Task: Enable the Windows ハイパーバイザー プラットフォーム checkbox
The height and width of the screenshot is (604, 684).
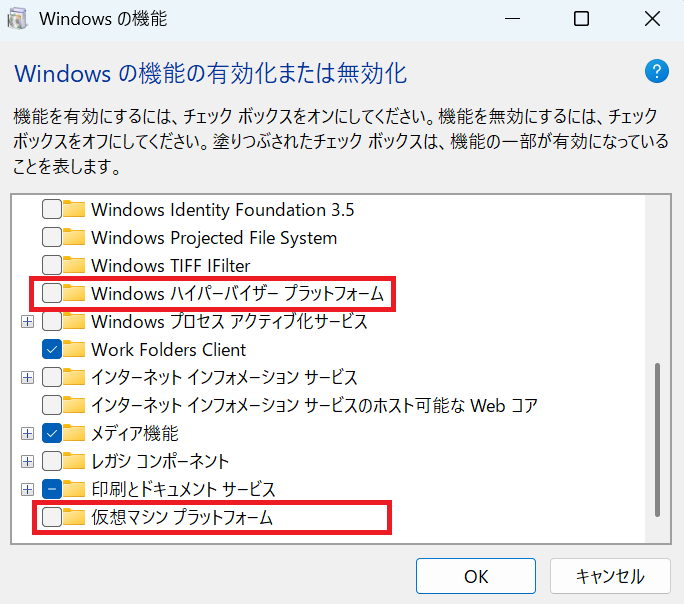Action: tap(51, 294)
